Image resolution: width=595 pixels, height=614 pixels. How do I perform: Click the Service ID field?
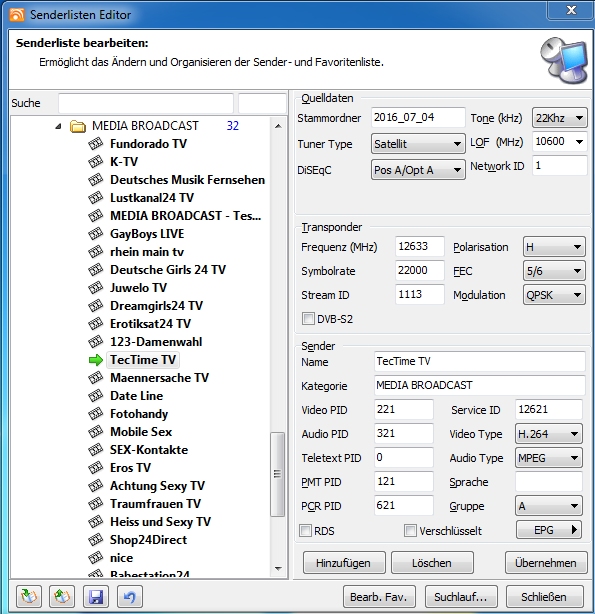(548, 409)
